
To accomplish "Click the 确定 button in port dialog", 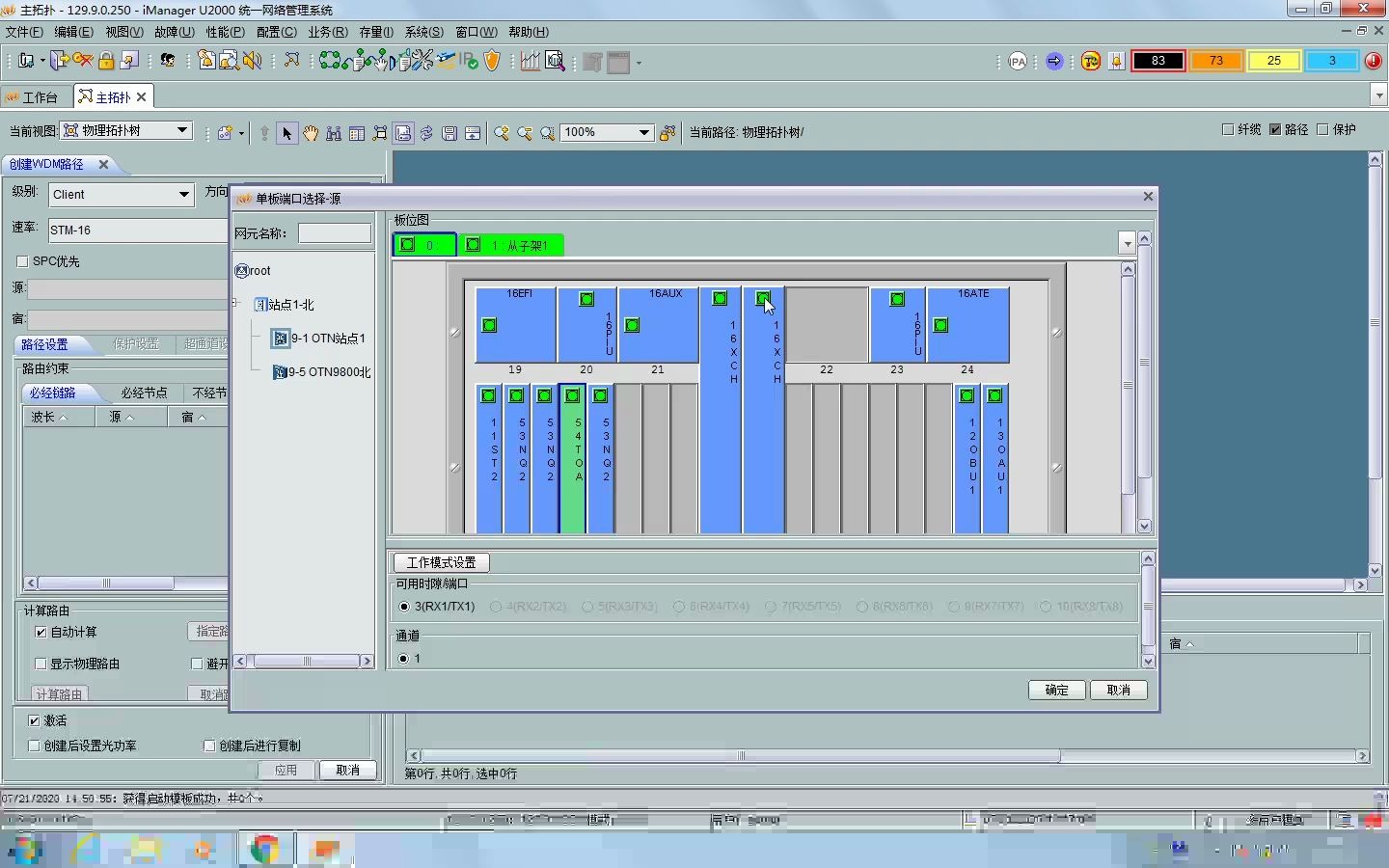I will click(x=1056, y=691).
